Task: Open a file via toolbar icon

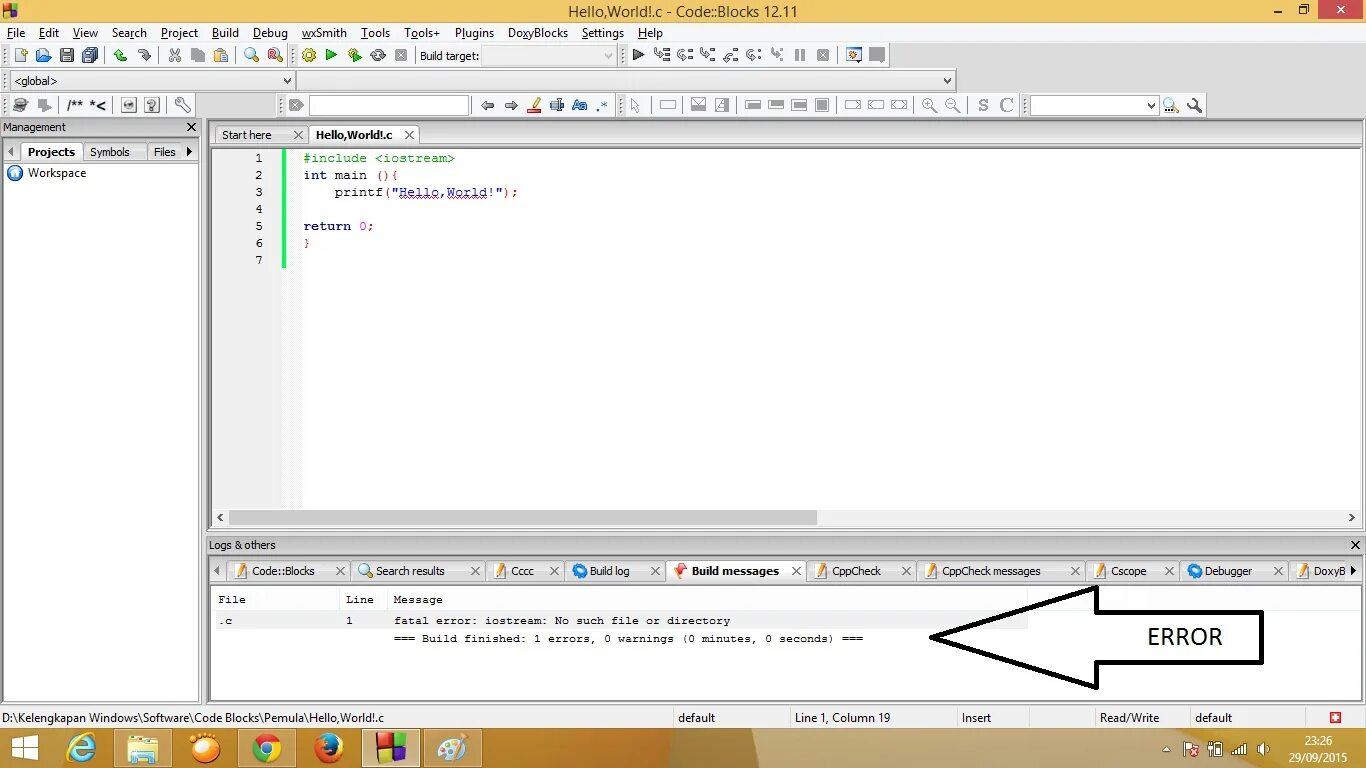Action: (43, 56)
